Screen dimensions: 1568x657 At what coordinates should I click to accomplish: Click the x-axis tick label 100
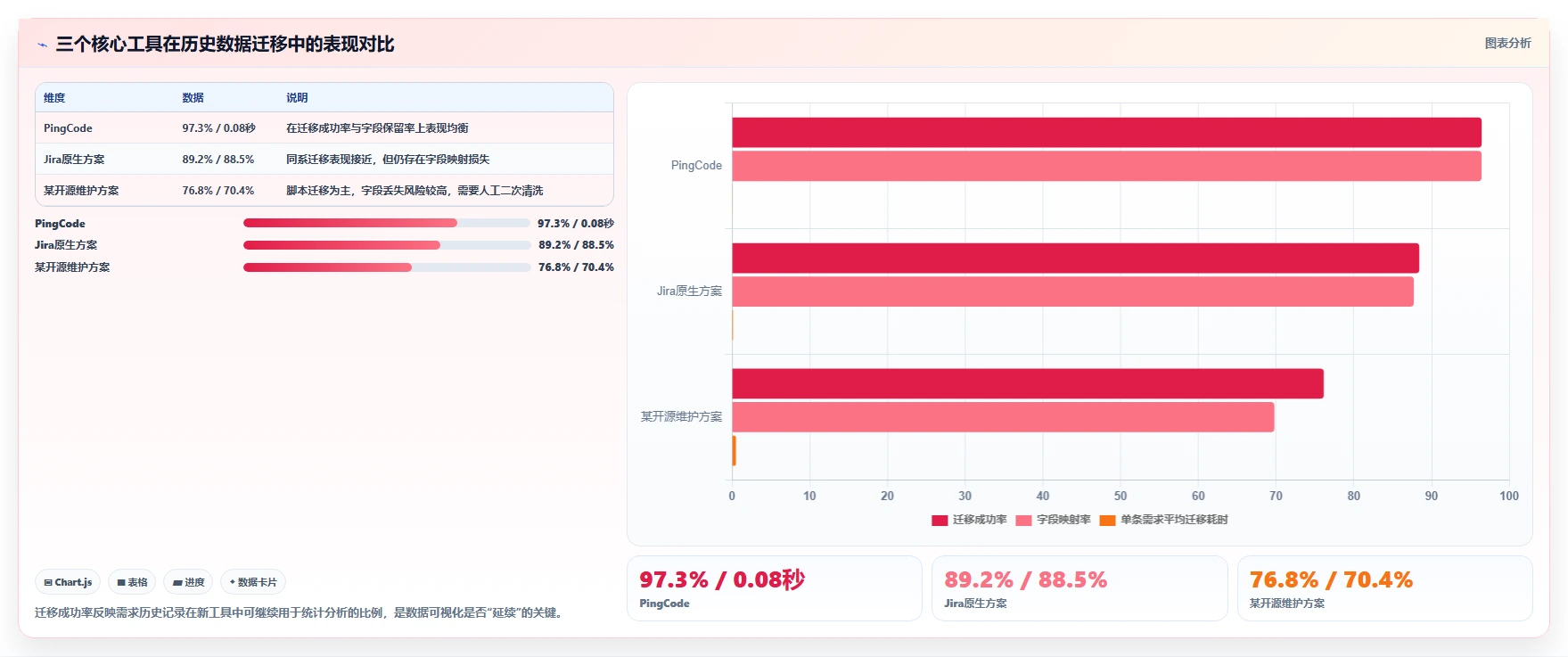pos(1509,497)
